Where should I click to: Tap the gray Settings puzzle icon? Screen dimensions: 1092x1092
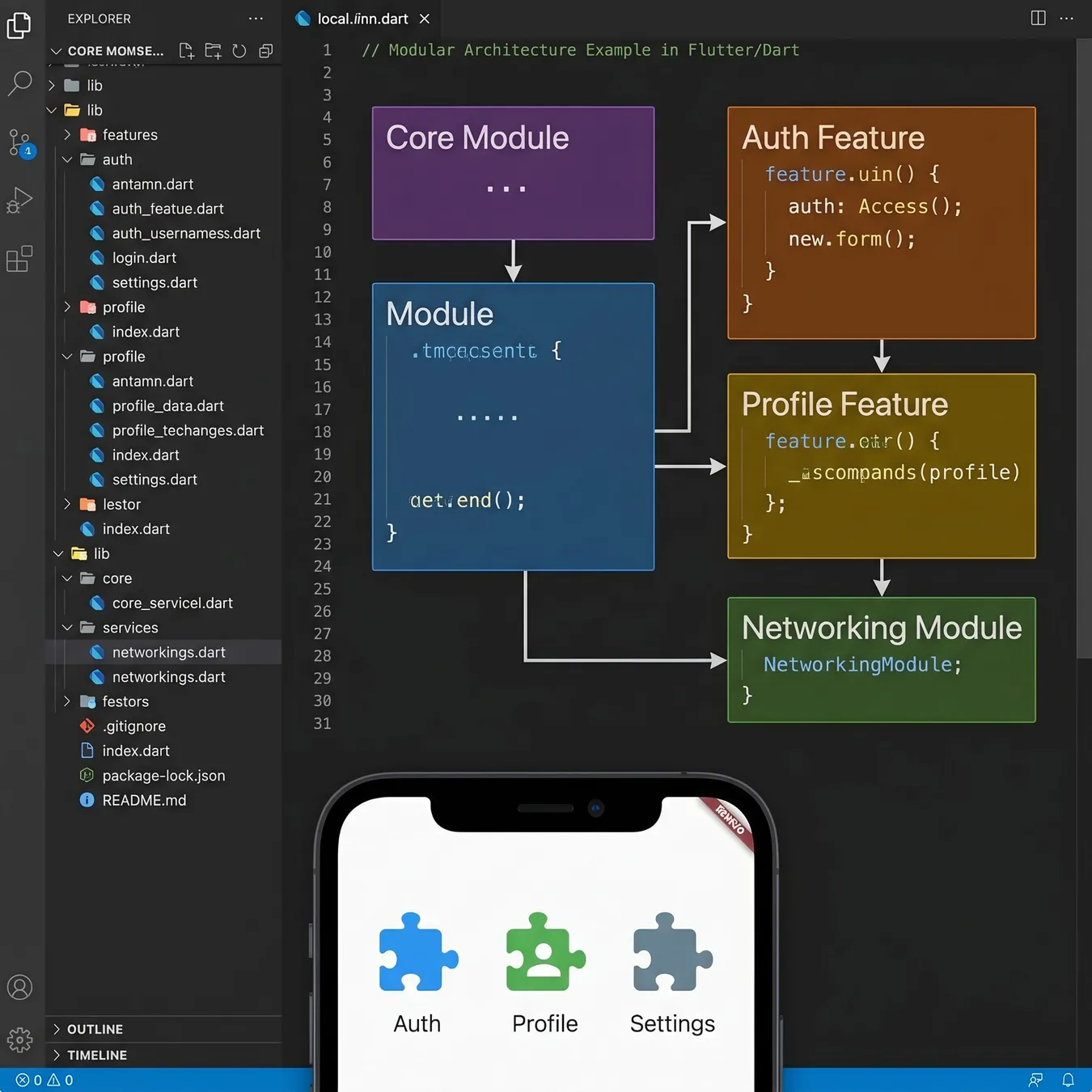(672, 952)
